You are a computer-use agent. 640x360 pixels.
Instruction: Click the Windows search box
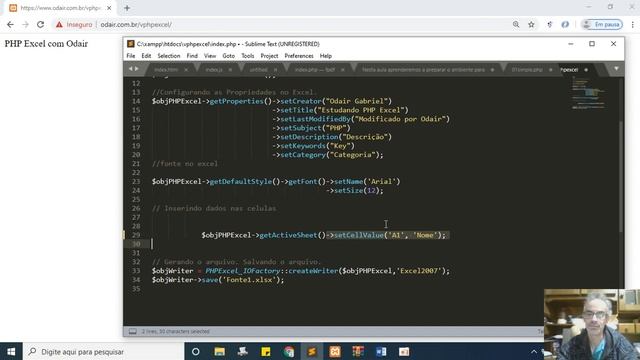click(103, 351)
